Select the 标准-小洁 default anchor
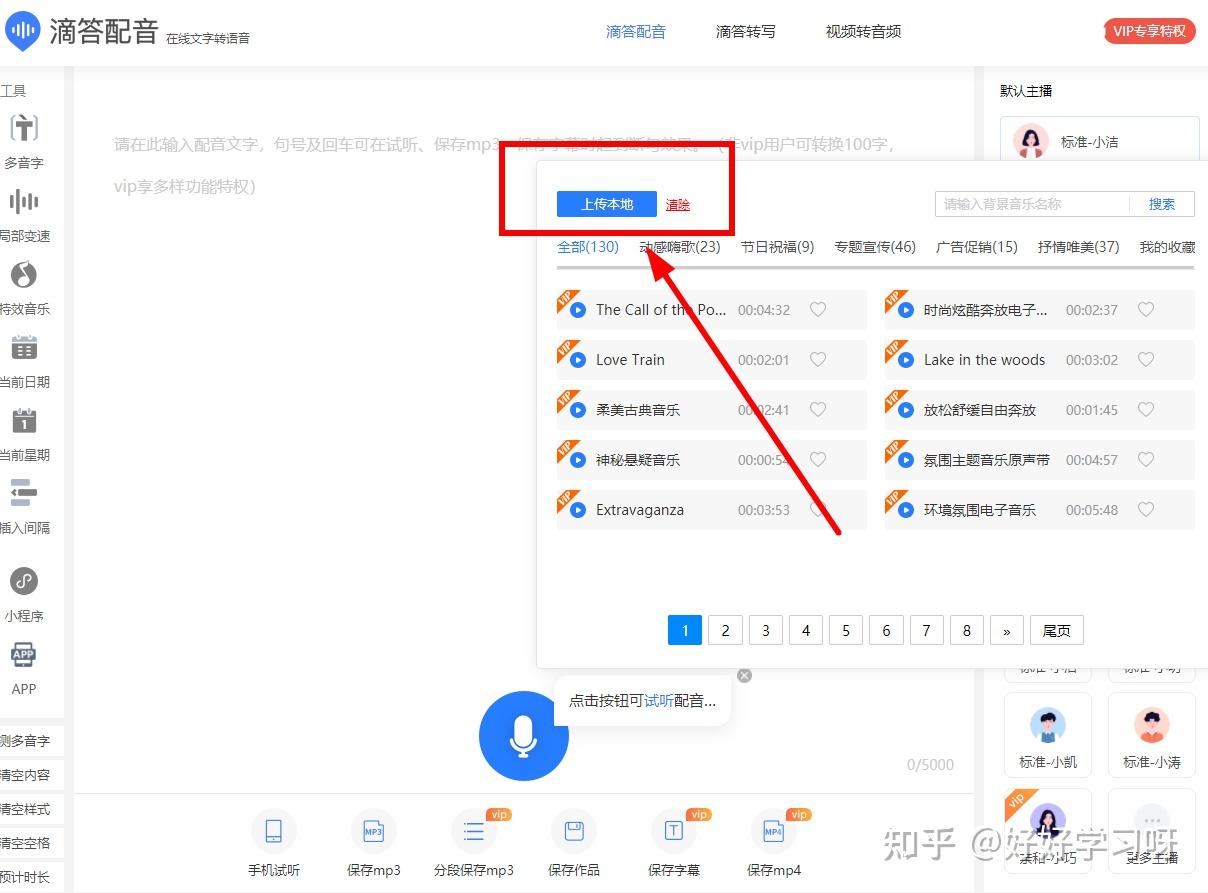1208x893 pixels. coord(1100,142)
